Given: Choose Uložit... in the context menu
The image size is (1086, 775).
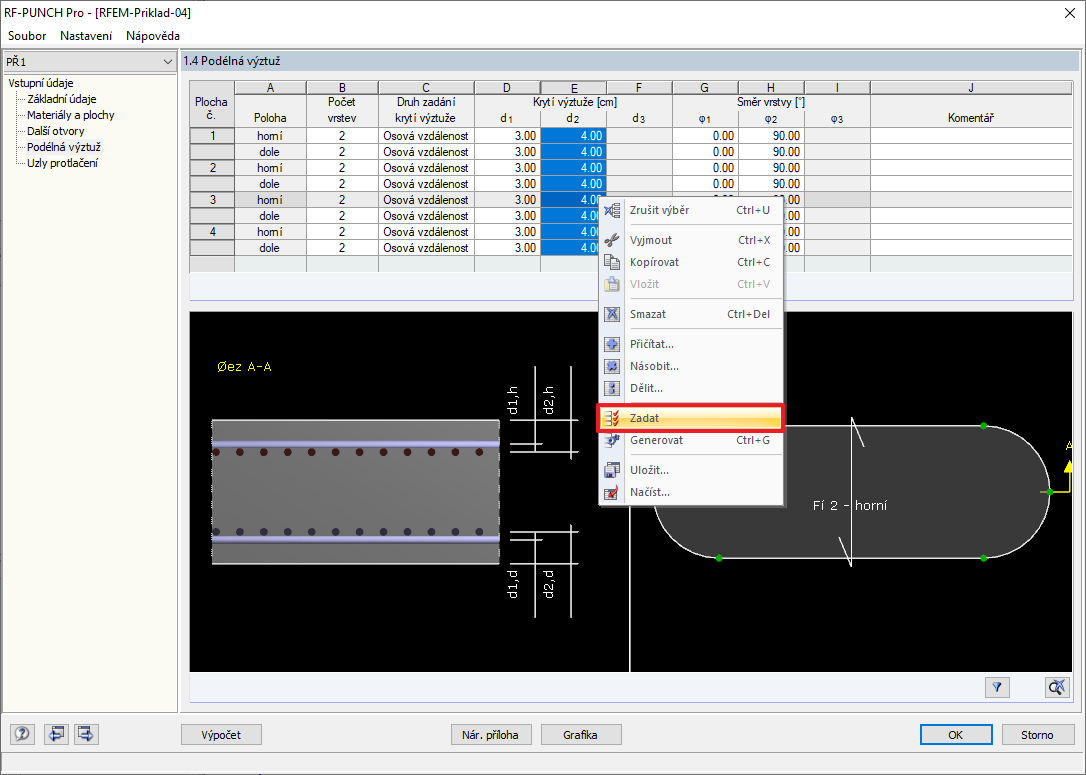Looking at the screenshot, I should [x=691, y=470].
